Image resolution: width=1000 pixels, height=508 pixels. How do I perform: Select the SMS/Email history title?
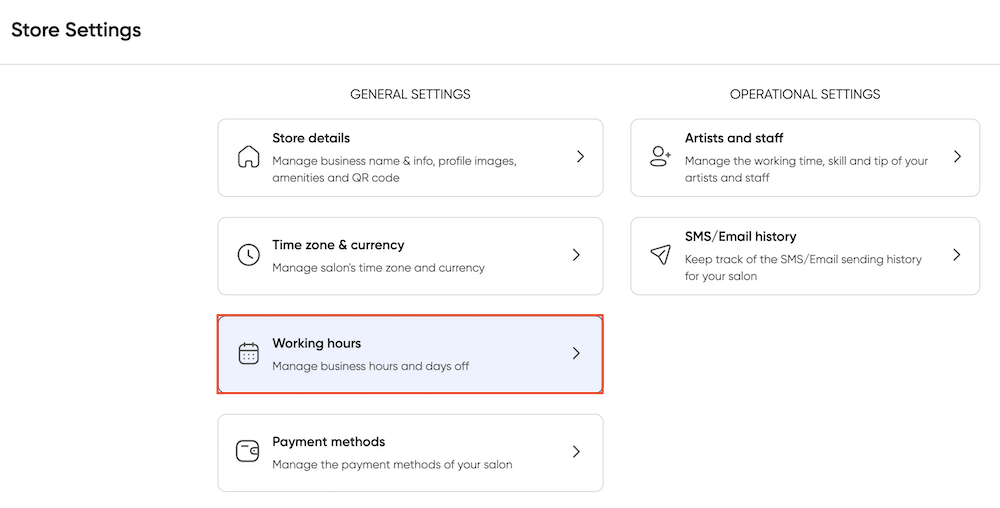point(740,236)
